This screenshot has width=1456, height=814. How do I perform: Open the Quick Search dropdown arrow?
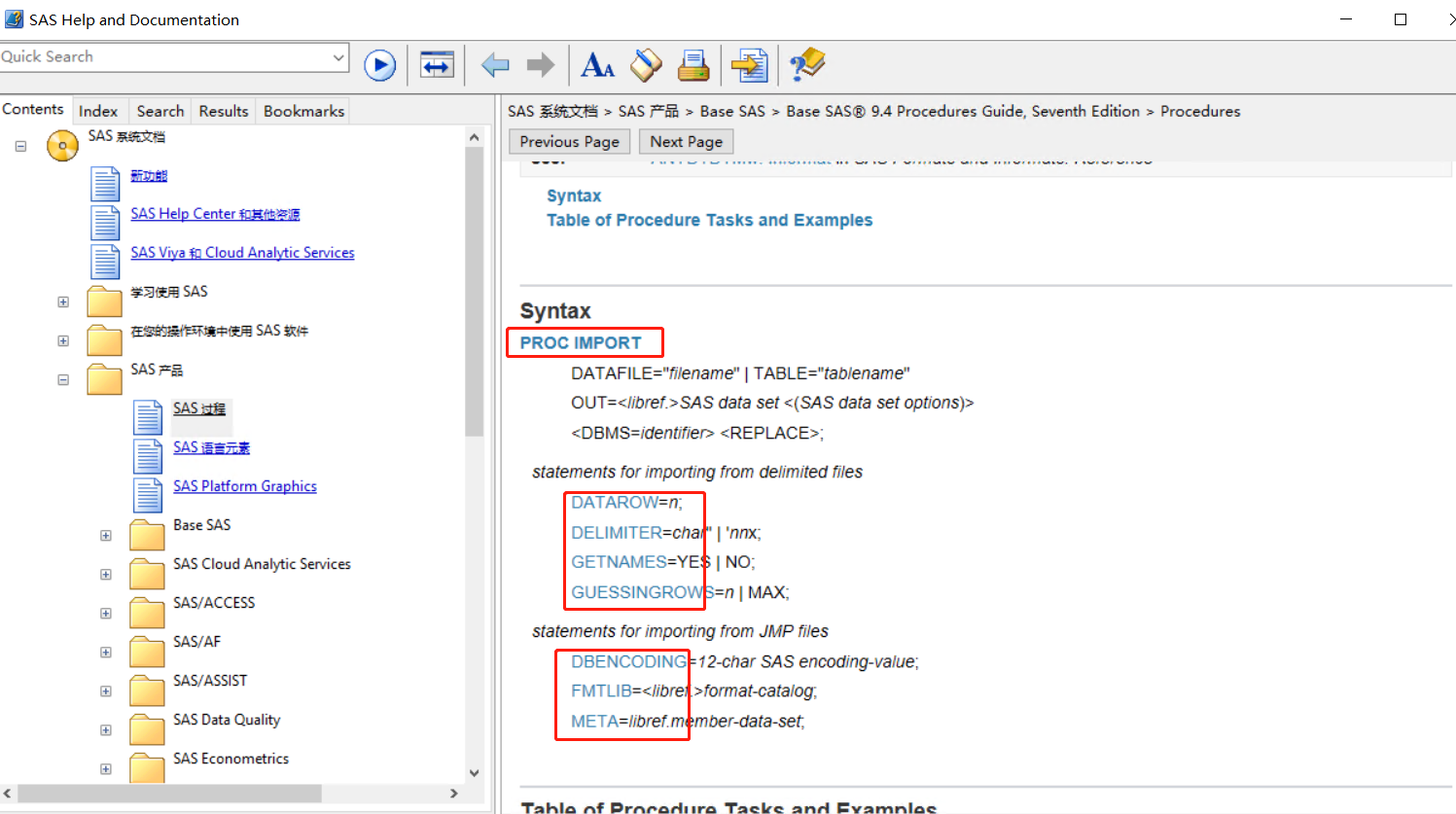337,57
